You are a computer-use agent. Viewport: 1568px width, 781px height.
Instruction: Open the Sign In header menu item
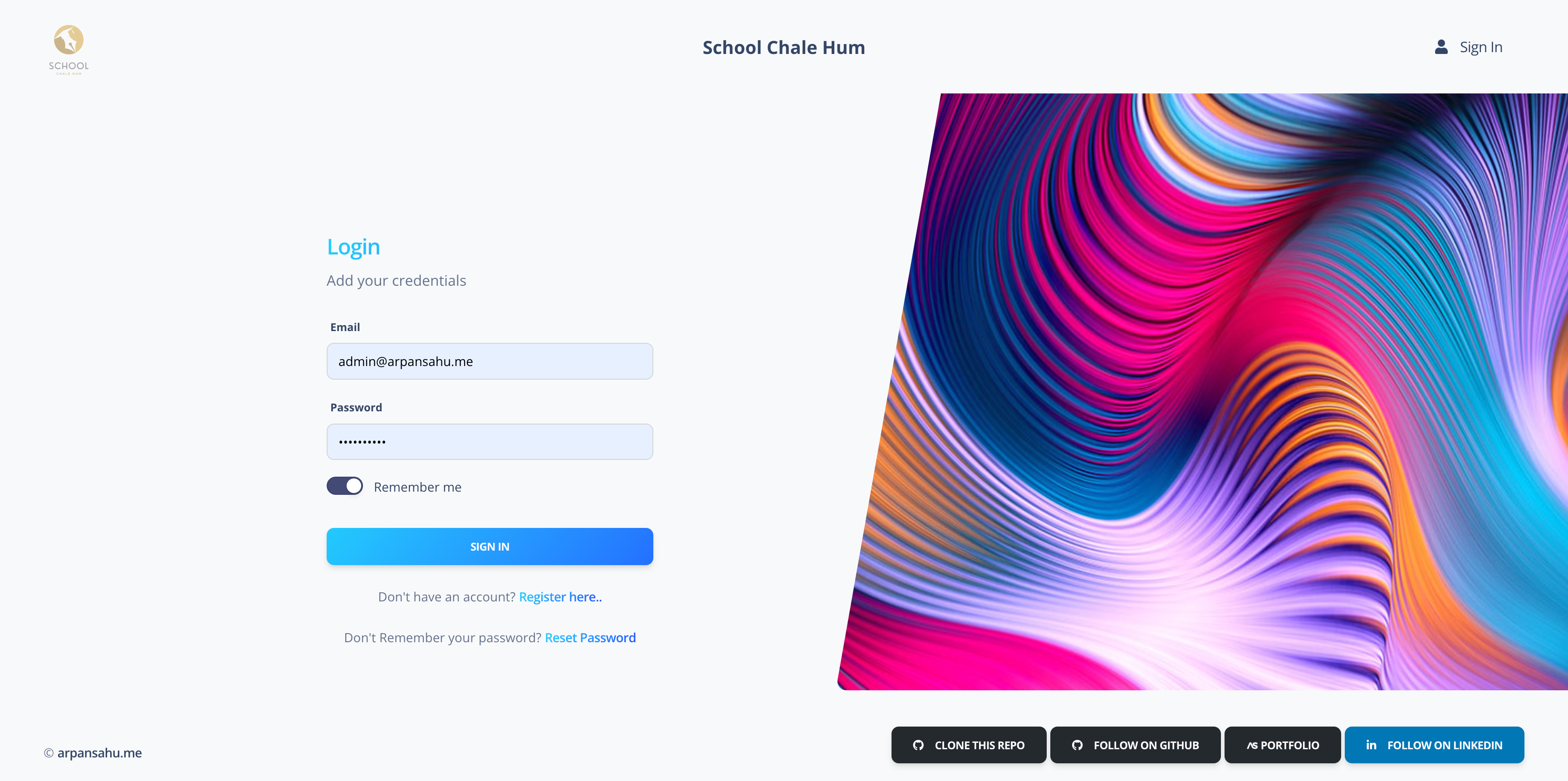pos(1480,47)
